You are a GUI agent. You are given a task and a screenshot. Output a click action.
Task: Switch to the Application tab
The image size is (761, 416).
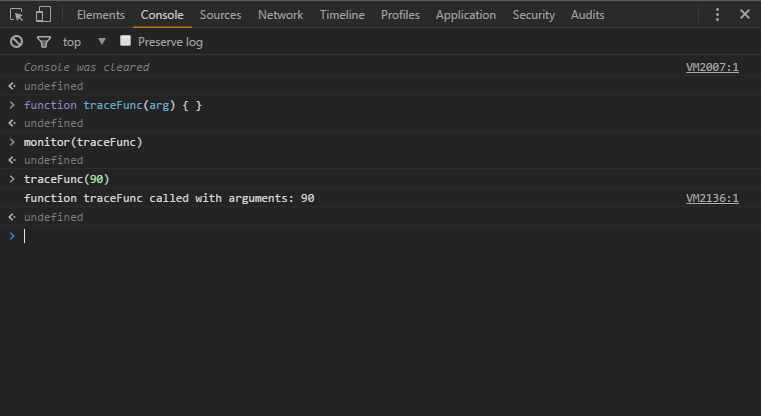(466, 15)
